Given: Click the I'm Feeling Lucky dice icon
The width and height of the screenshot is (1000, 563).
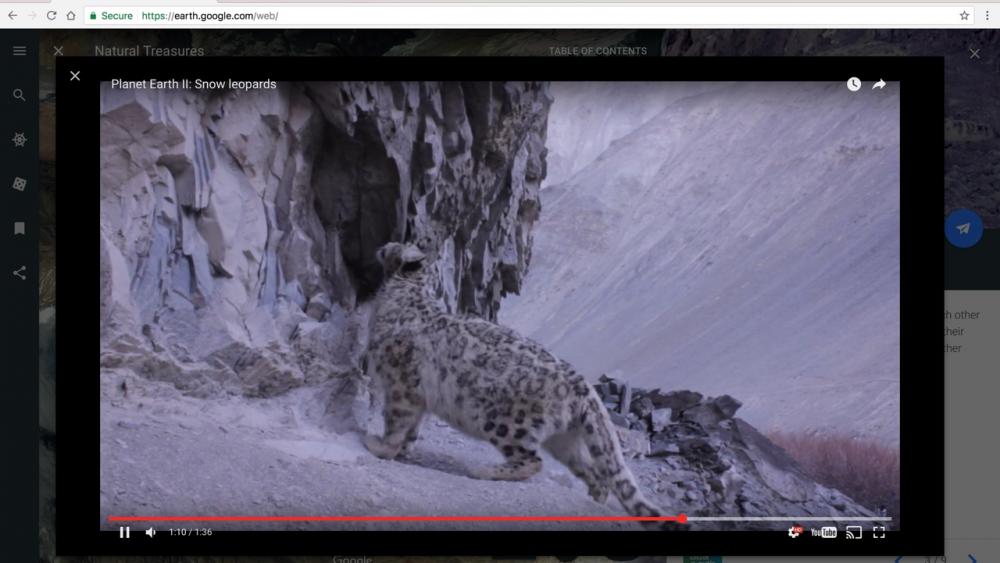Looking at the screenshot, I should 19,184.
